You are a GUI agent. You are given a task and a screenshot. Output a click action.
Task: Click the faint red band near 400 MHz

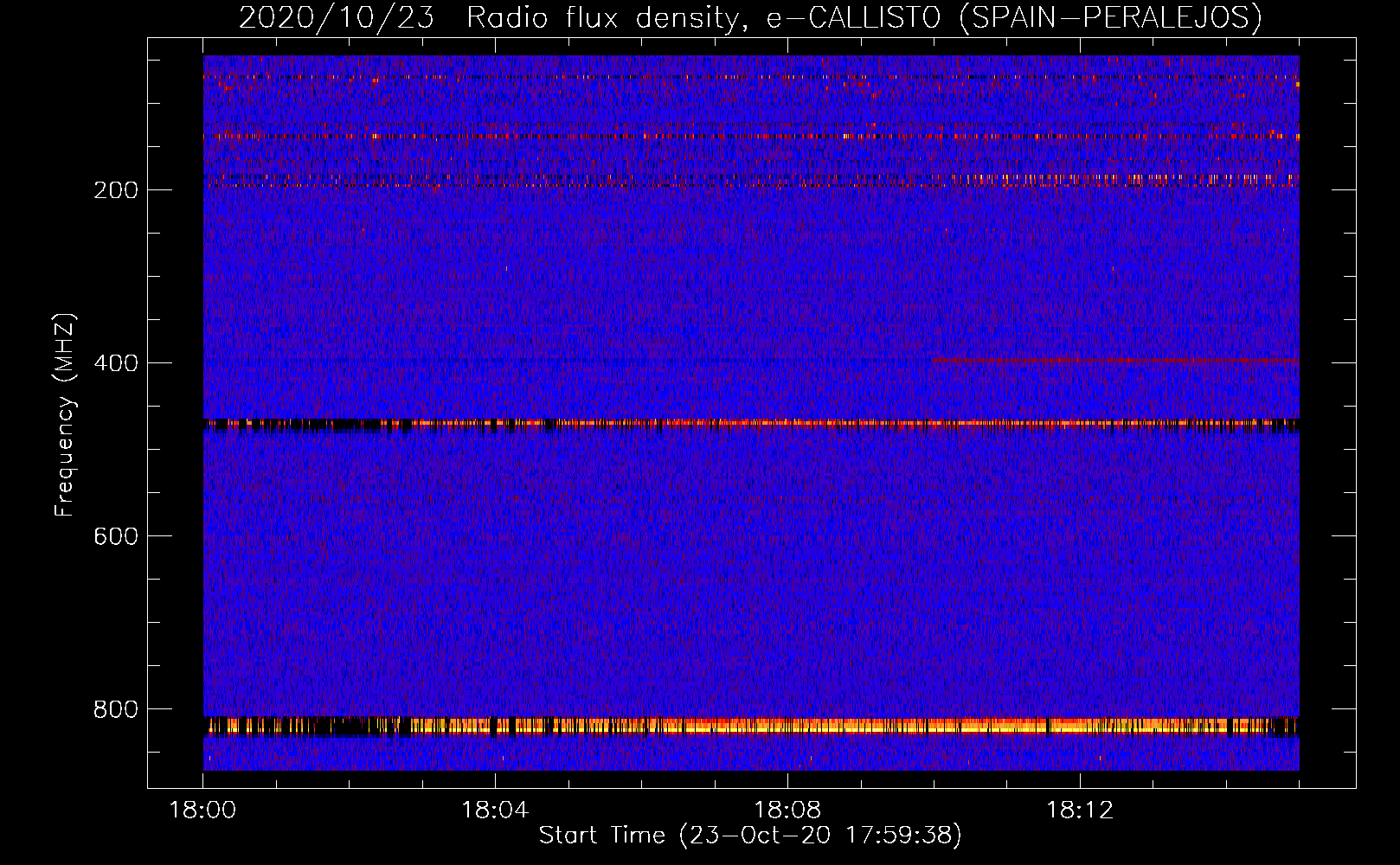tap(1116, 360)
